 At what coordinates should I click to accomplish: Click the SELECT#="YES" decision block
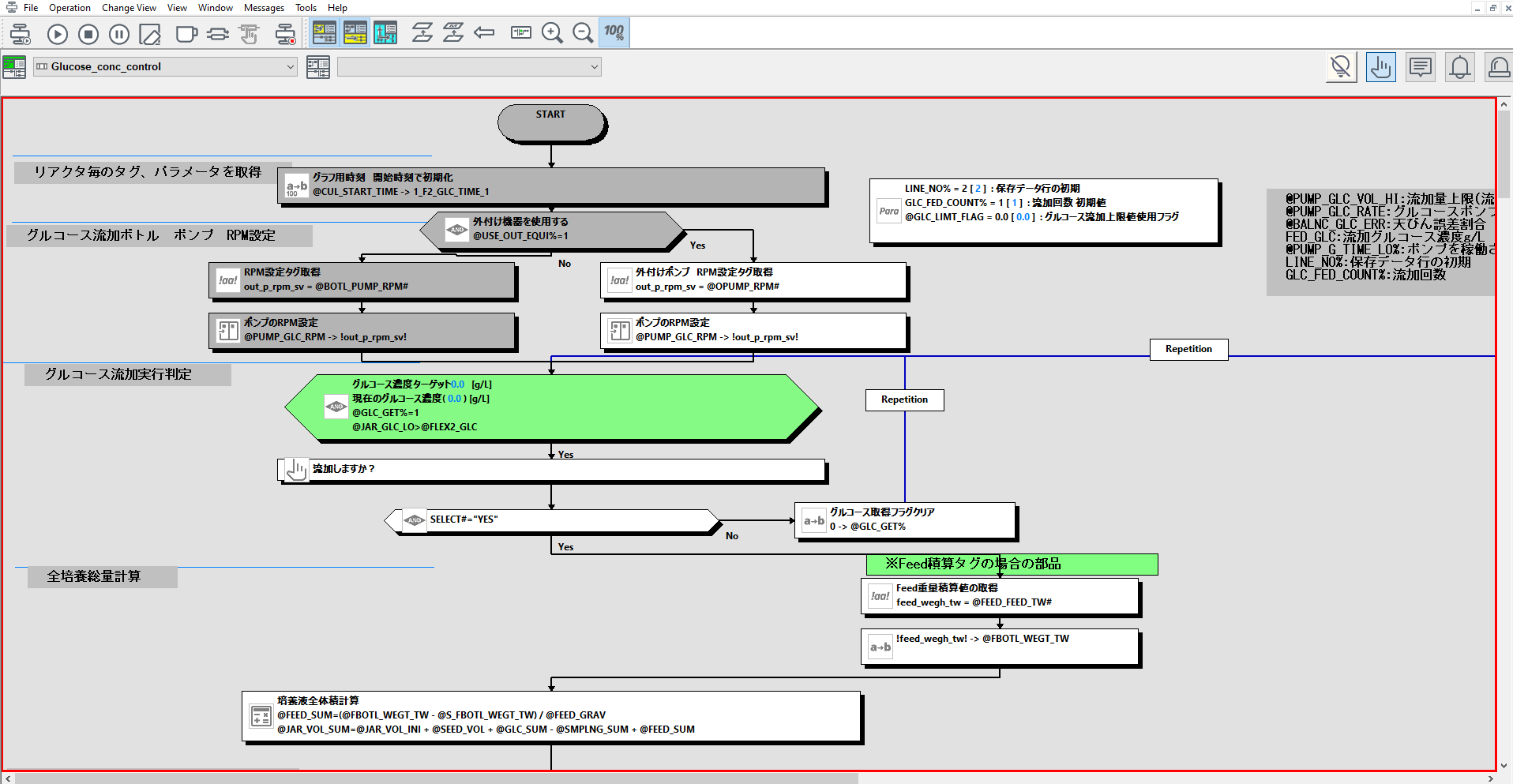tap(551, 520)
